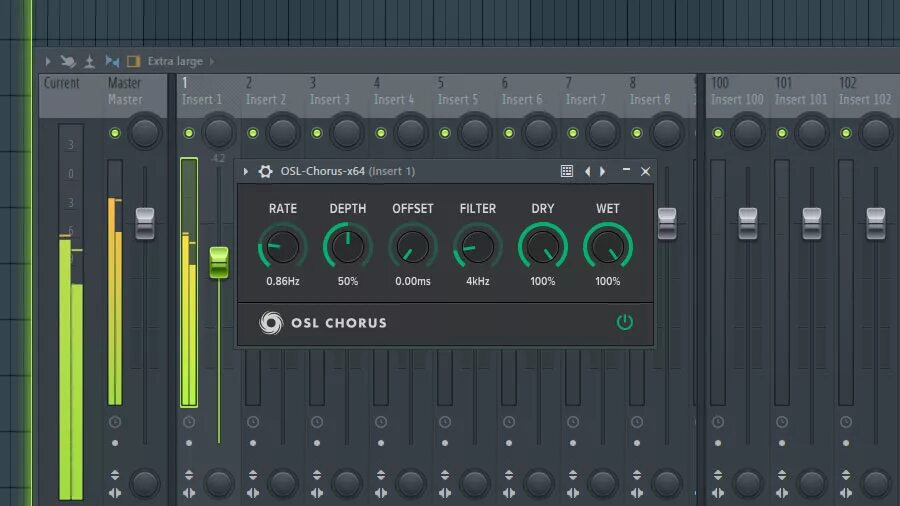Minimize the OSL Chorus plugin window

click(626, 170)
